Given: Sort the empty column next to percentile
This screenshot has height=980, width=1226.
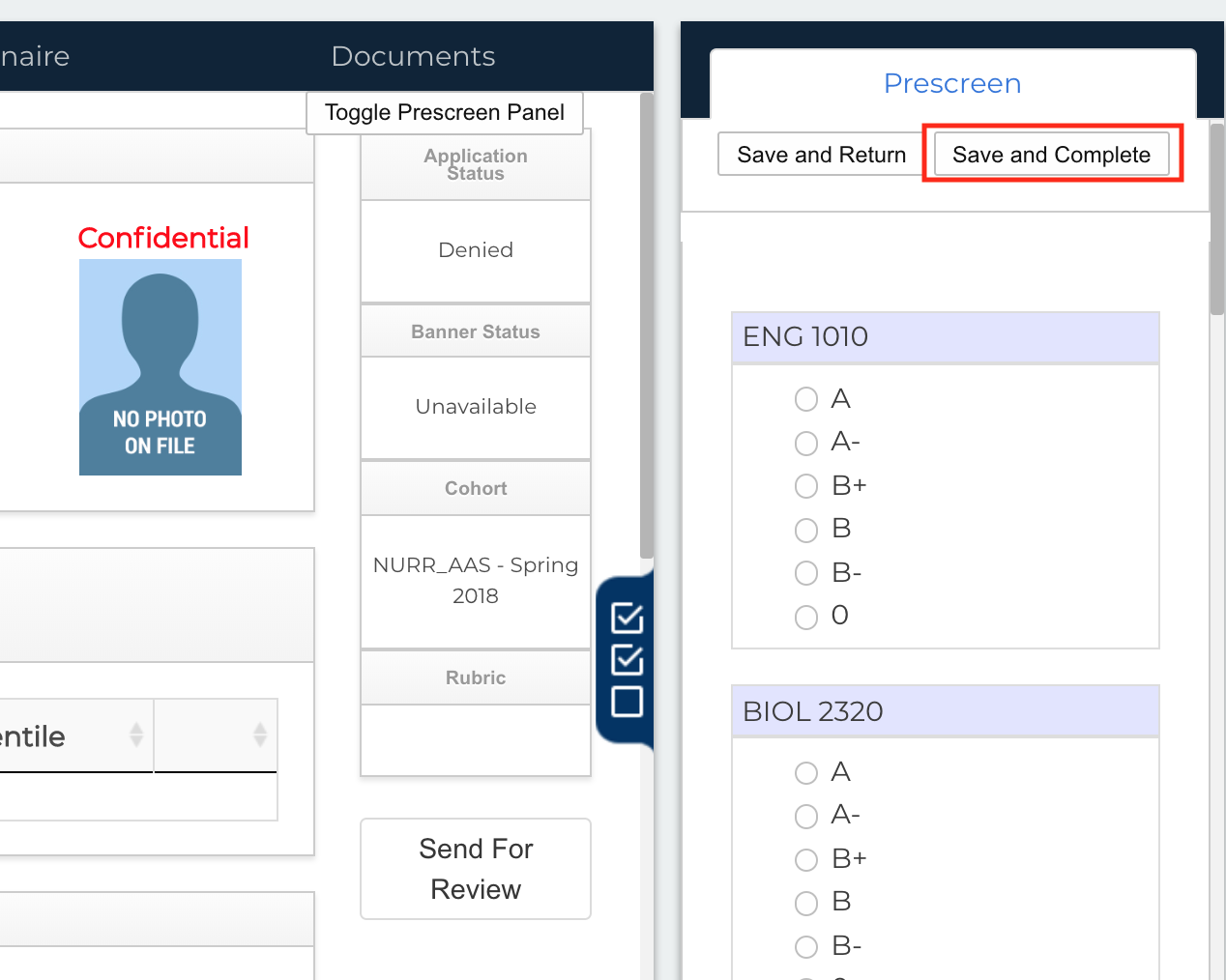Looking at the screenshot, I should pos(259,735).
